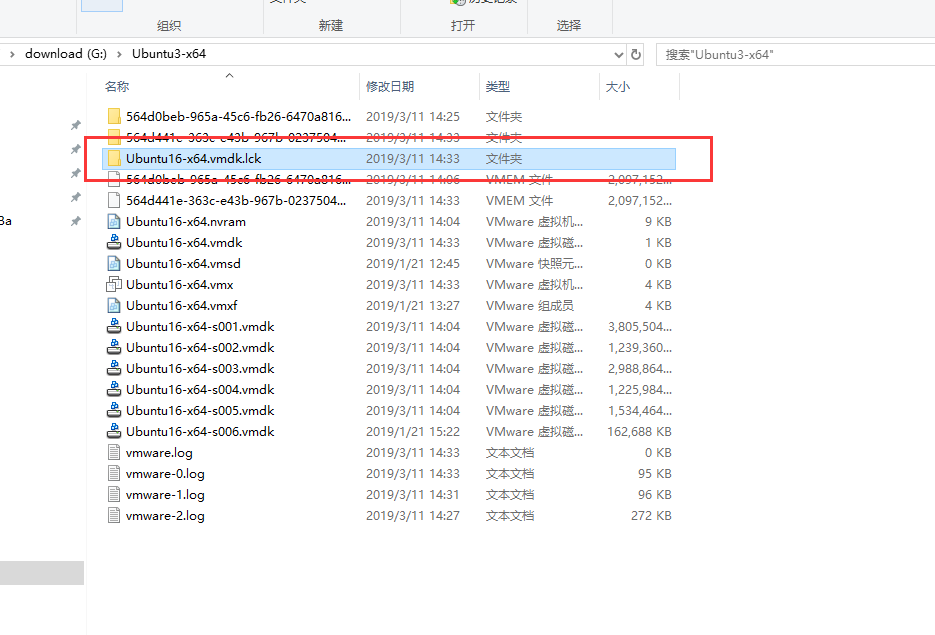Viewport: 935px width, 635px height.
Task: Navigate to download (G:) in the breadcrumb
Action: tap(66, 54)
